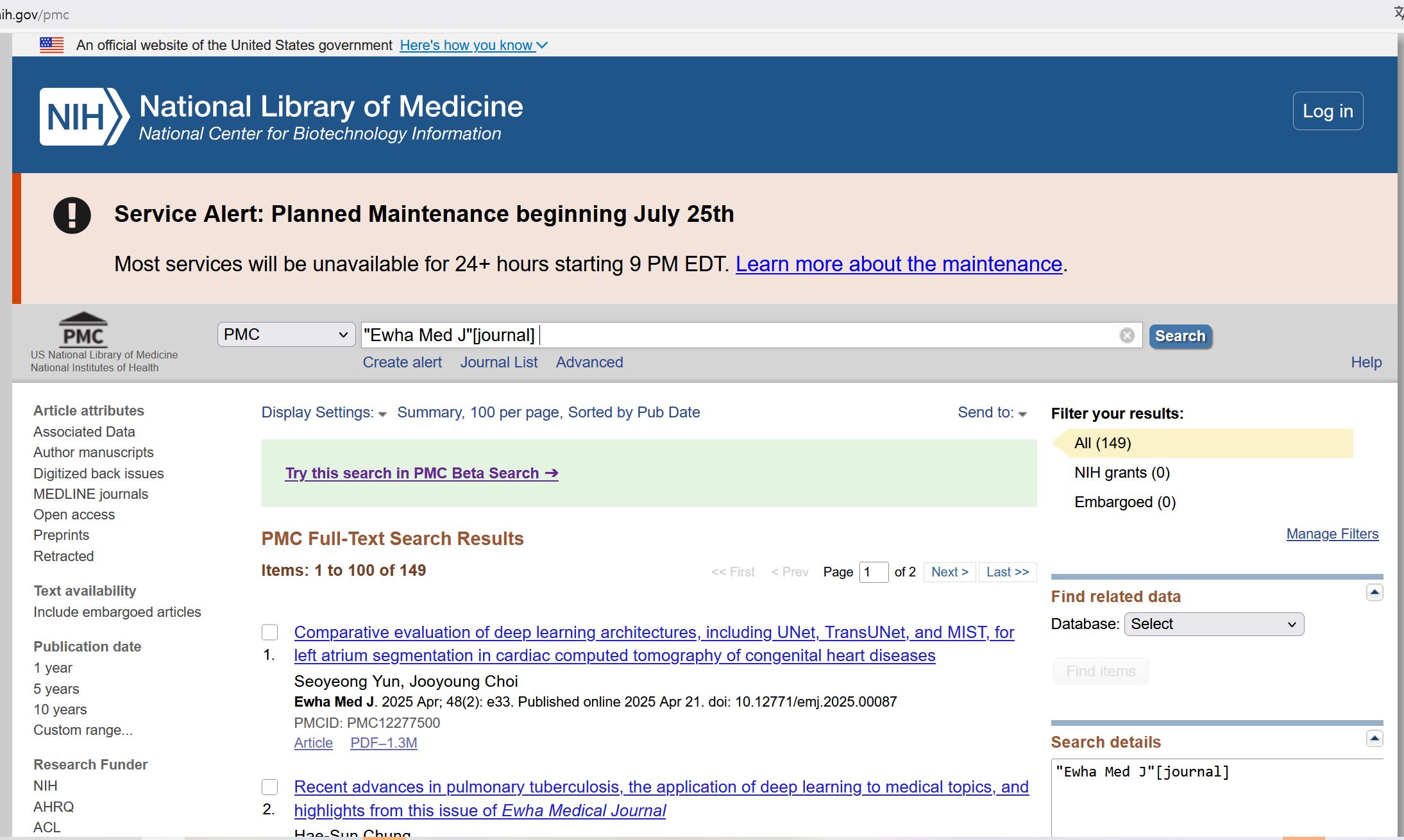Viewport: 1404px width, 840px height.
Task: Click the PMC building logo
Action: [x=83, y=329]
